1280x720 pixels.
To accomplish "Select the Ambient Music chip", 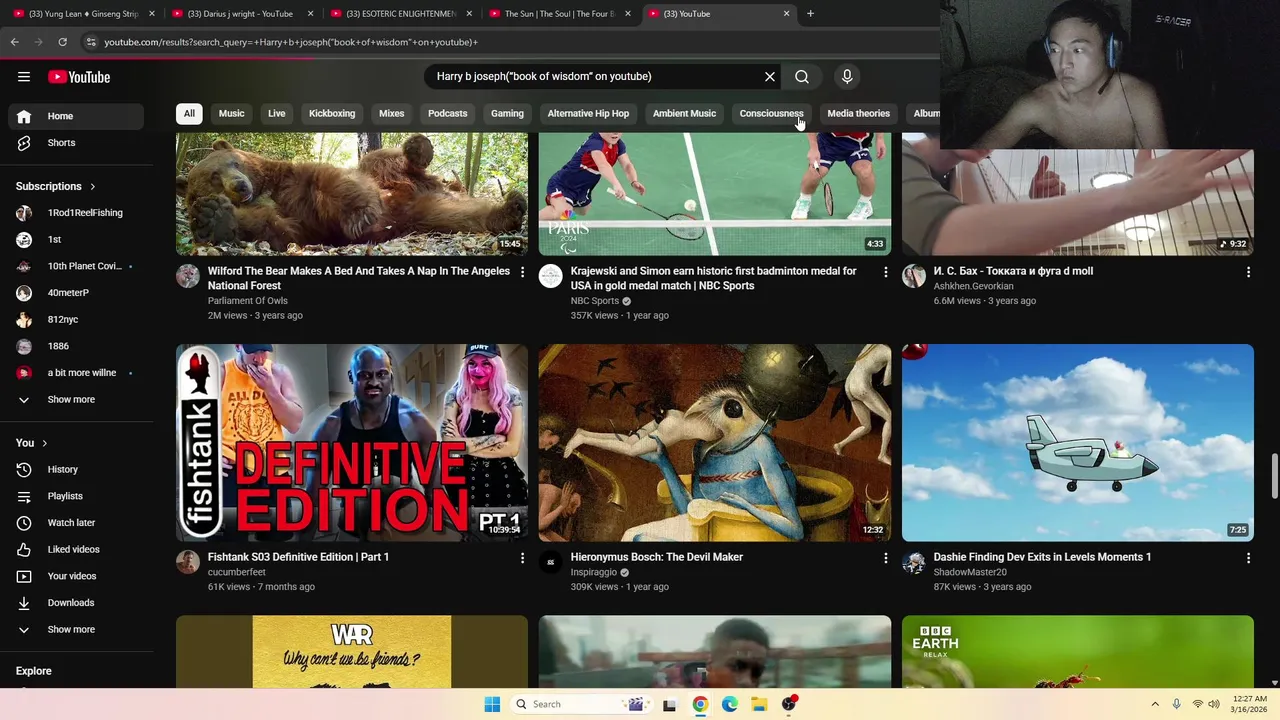I will 684,113.
